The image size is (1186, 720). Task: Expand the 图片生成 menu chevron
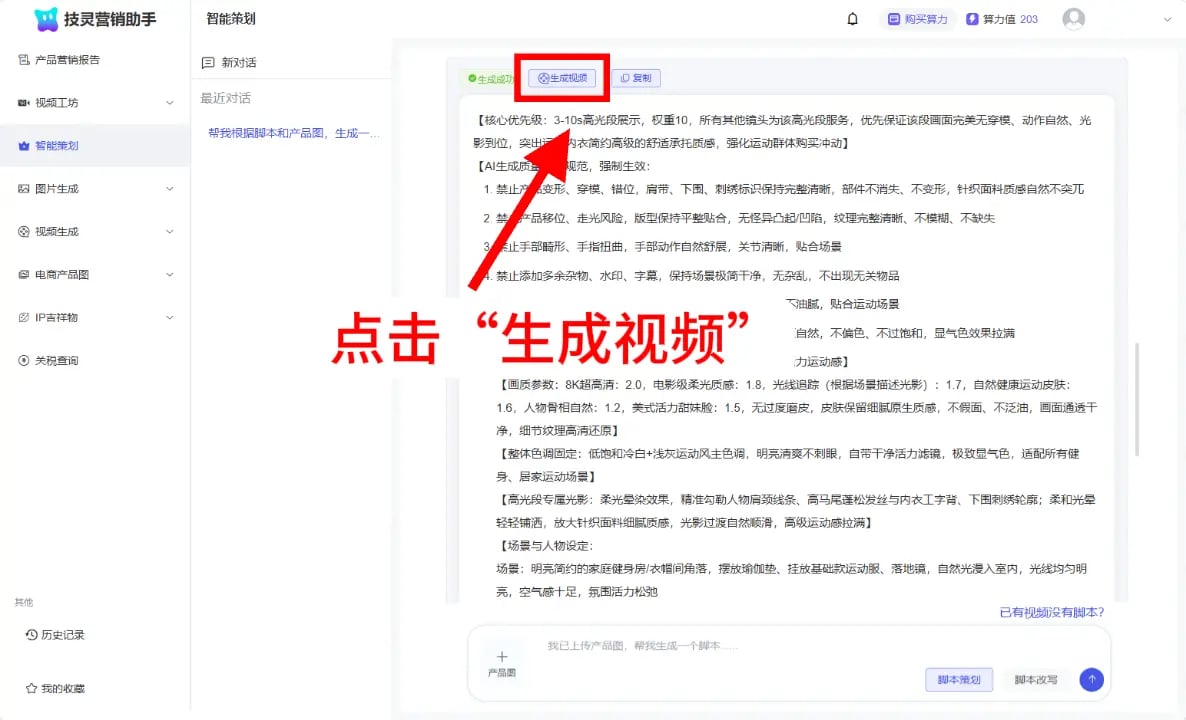(169, 189)
